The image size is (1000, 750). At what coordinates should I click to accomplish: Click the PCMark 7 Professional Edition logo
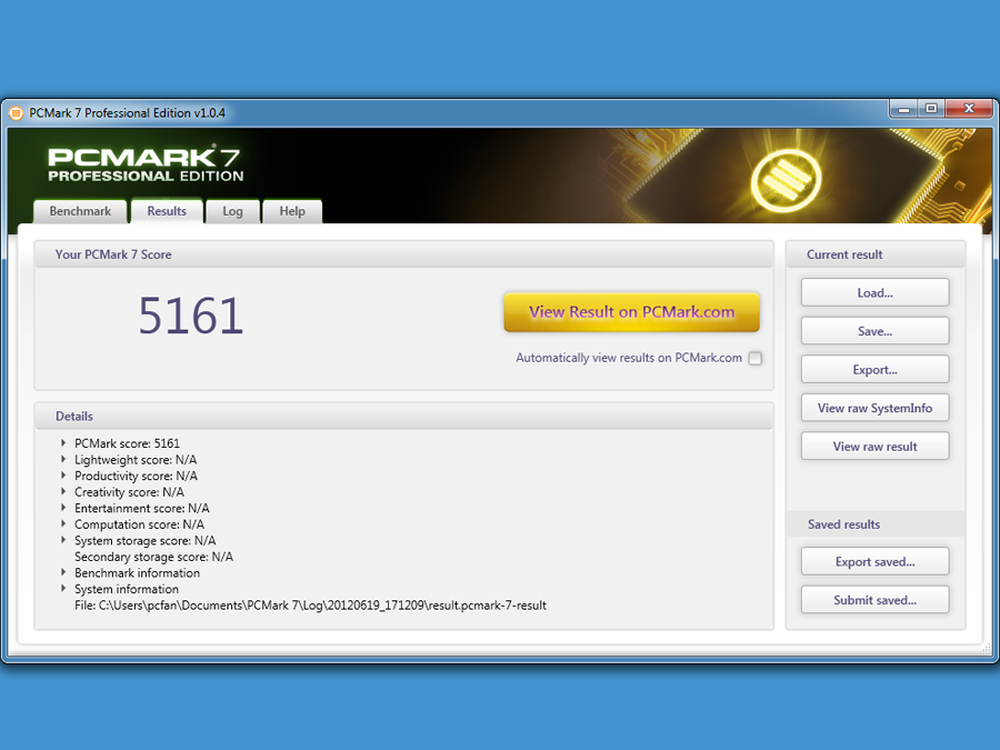[145, 165]
